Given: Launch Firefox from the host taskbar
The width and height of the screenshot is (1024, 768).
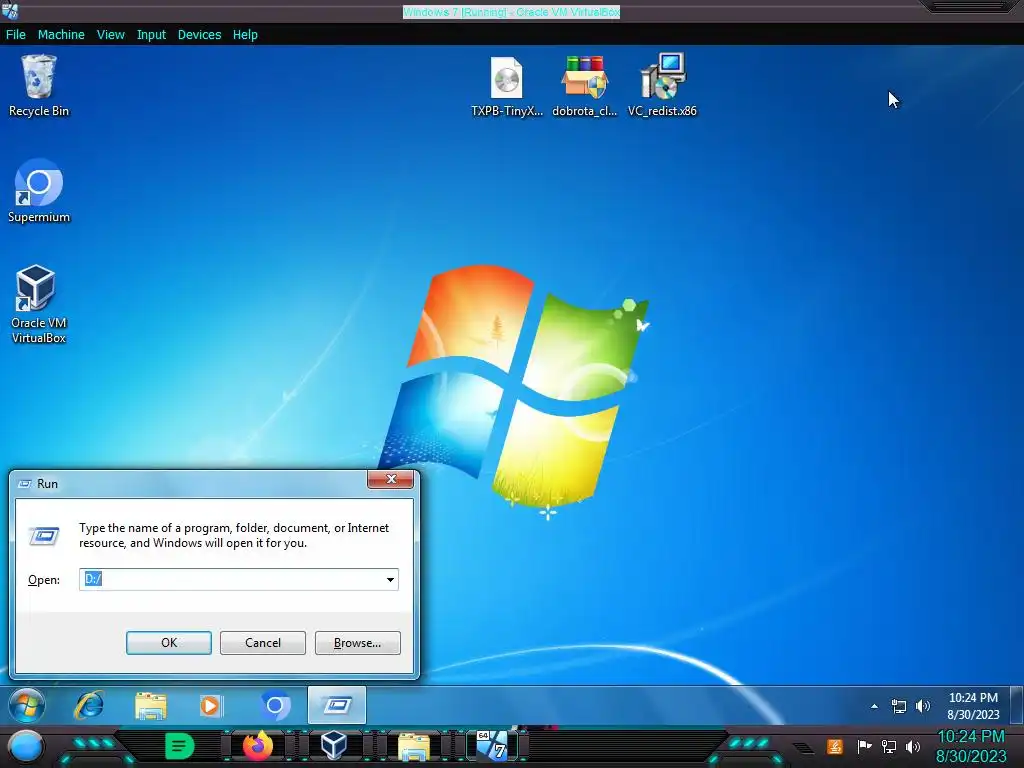Looking at the screenshot, I should pyautogui.click(x=257, y=746).
